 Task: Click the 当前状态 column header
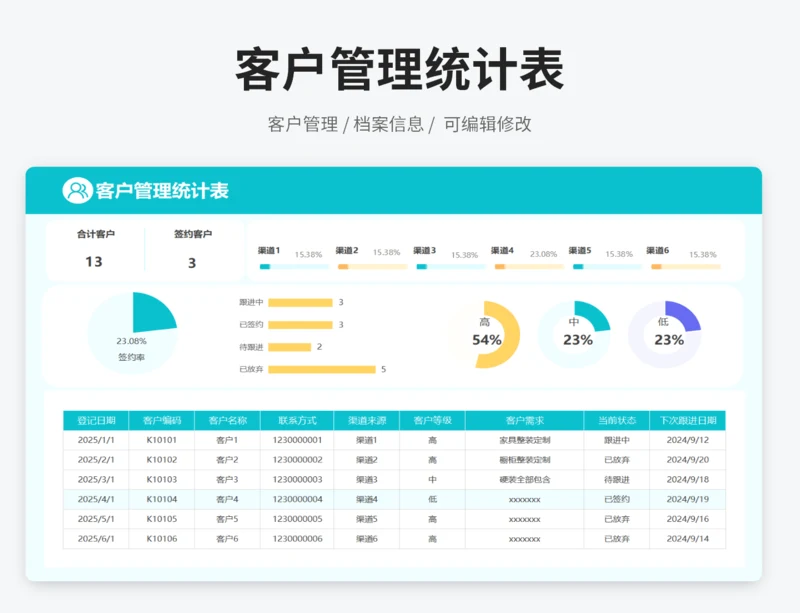click(x=617, y=421)
